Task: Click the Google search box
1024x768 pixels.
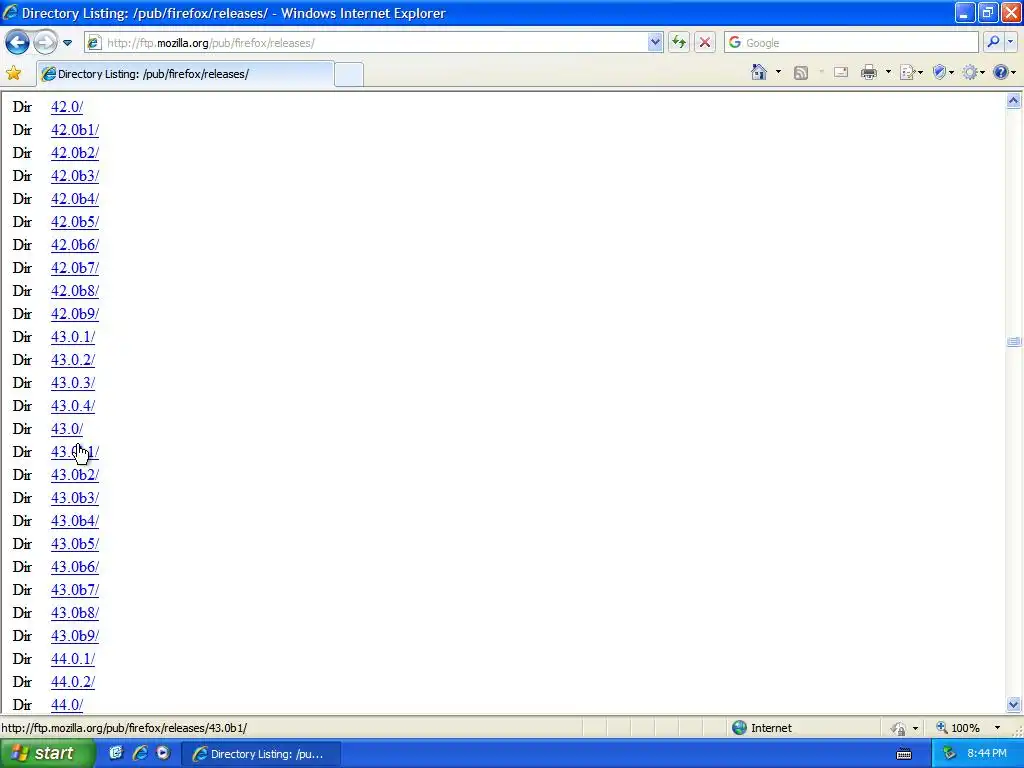Action: pyautogui.click(x=852, y=43)
